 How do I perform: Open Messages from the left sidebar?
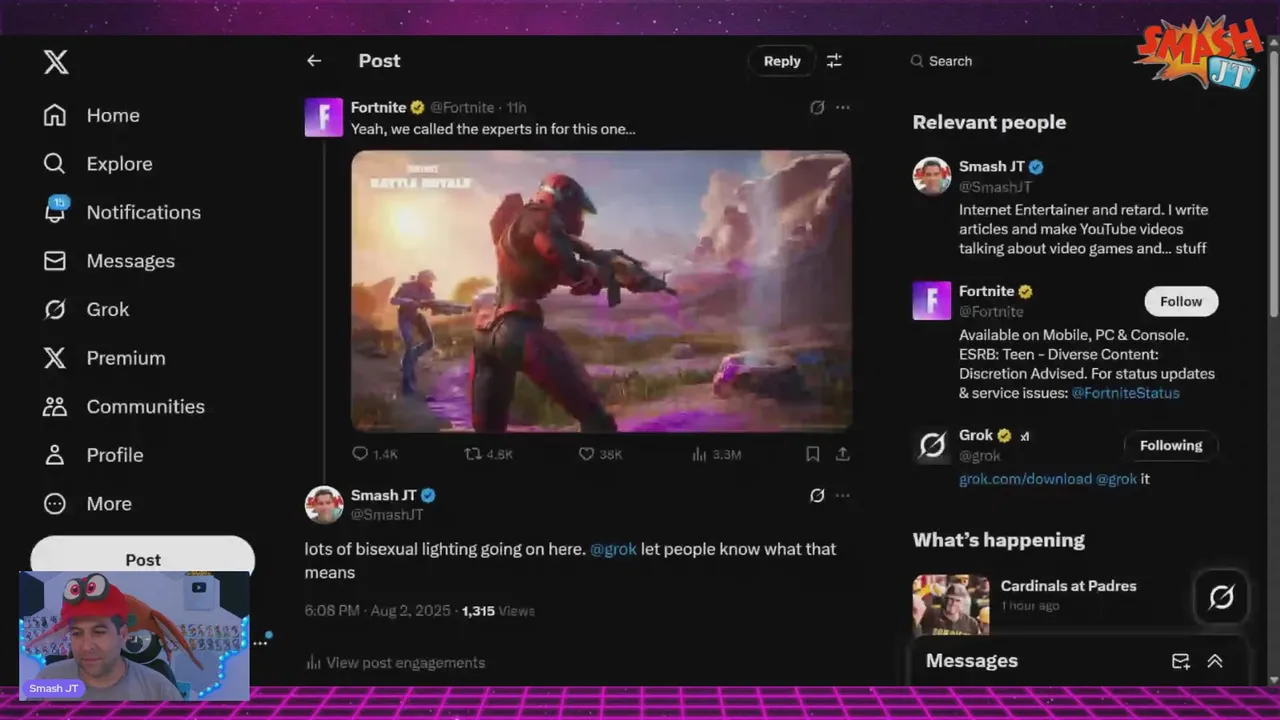click(x=109, y=261)
